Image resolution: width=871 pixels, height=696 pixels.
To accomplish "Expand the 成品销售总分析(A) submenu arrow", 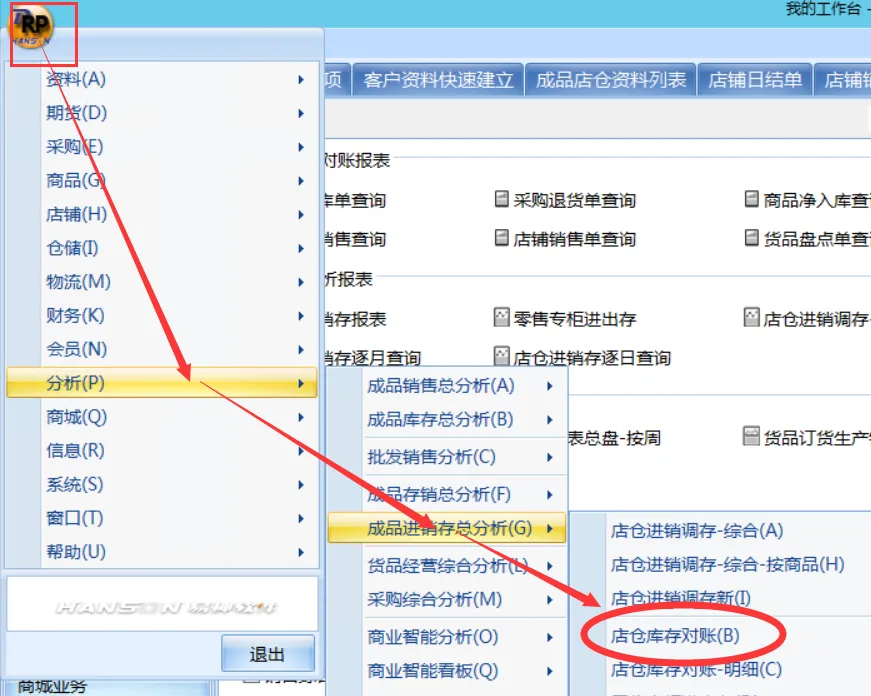I will (549, 386).
